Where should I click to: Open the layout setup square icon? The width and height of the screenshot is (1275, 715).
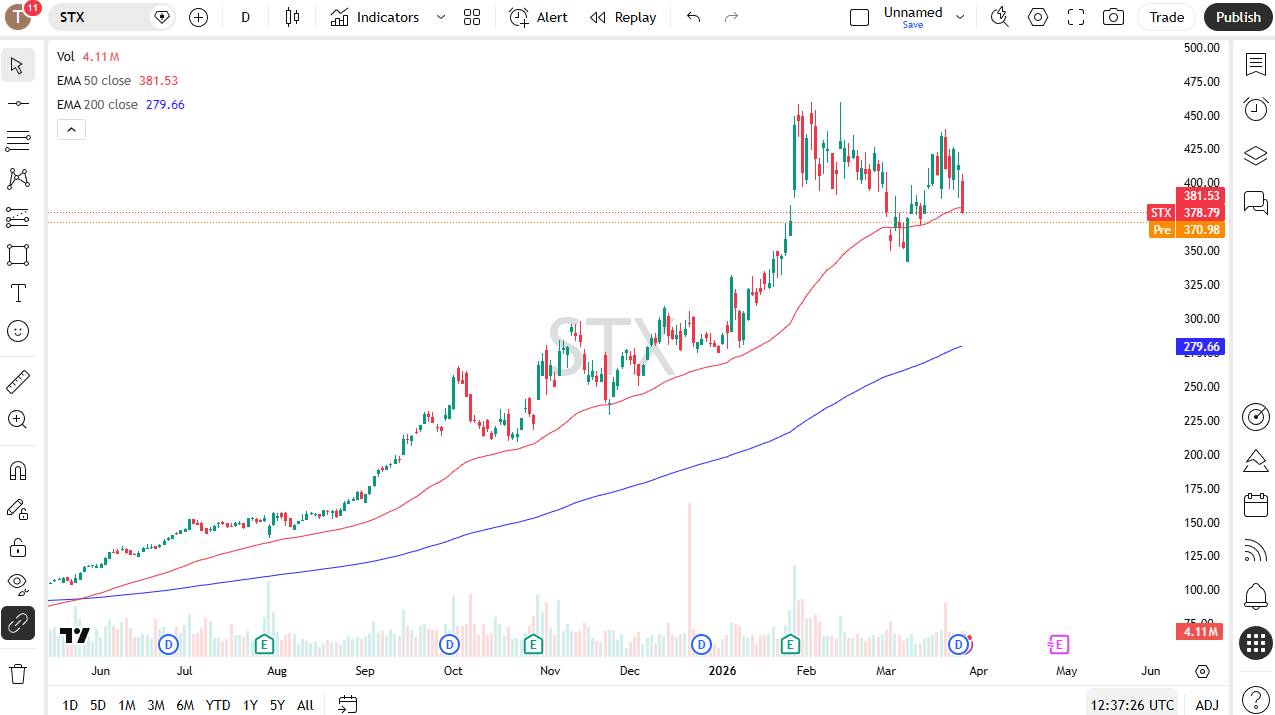(859, 17)
